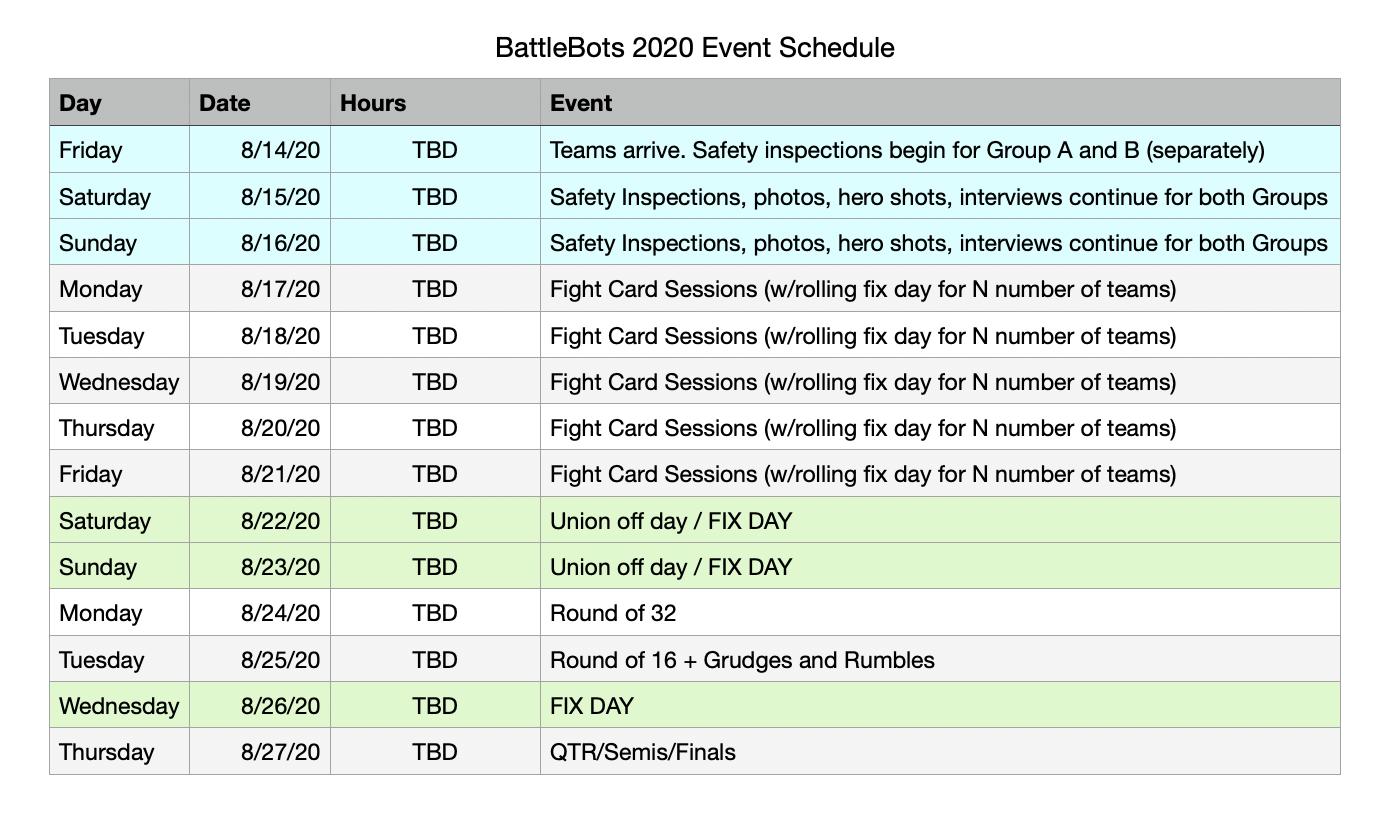Select the 8/23/20 date cell

pyautogui.click(x=260, y=566)
